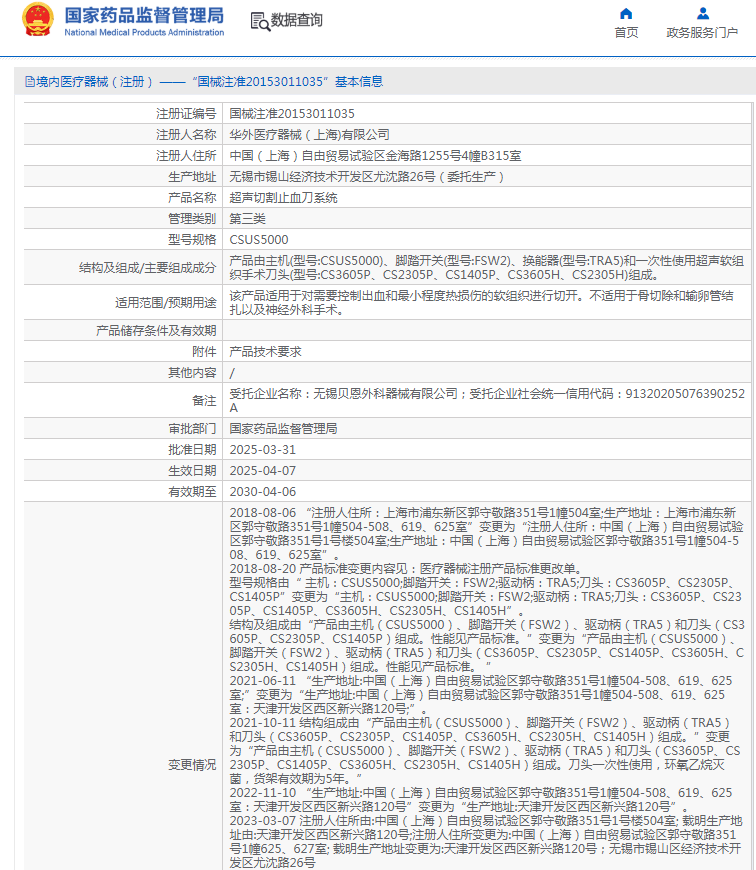This screenshot has height=870, width=756.
Task: Open the 产品技术要求 attachment link
Action: [266, 352]
